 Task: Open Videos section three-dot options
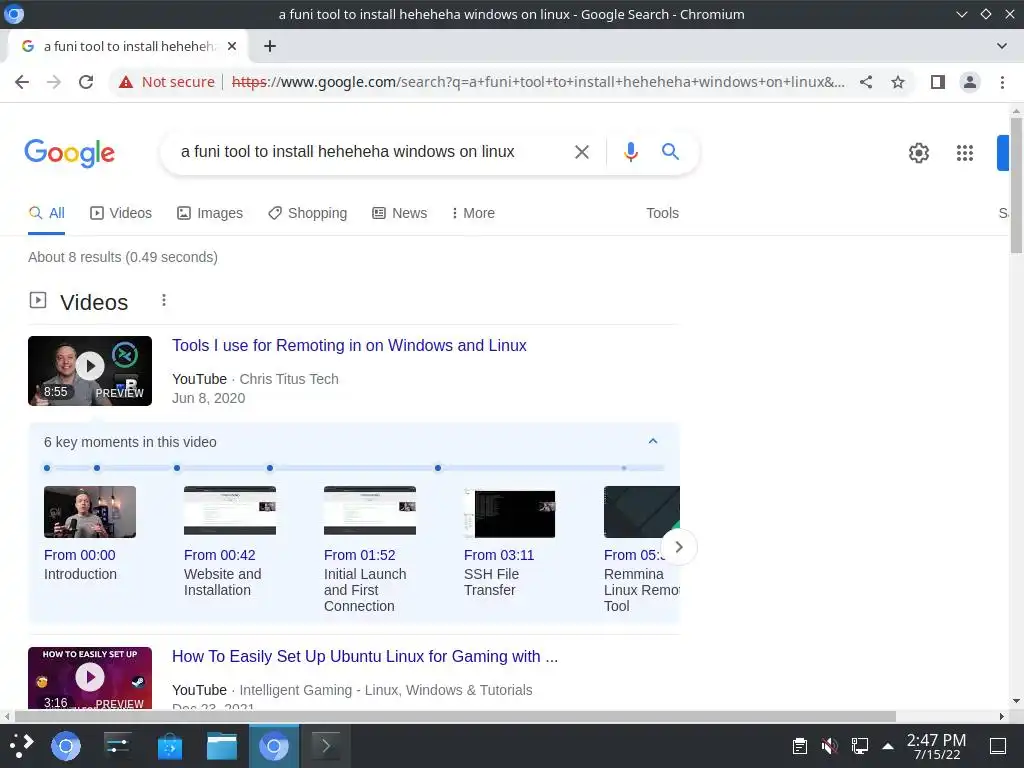click(164, 300)
